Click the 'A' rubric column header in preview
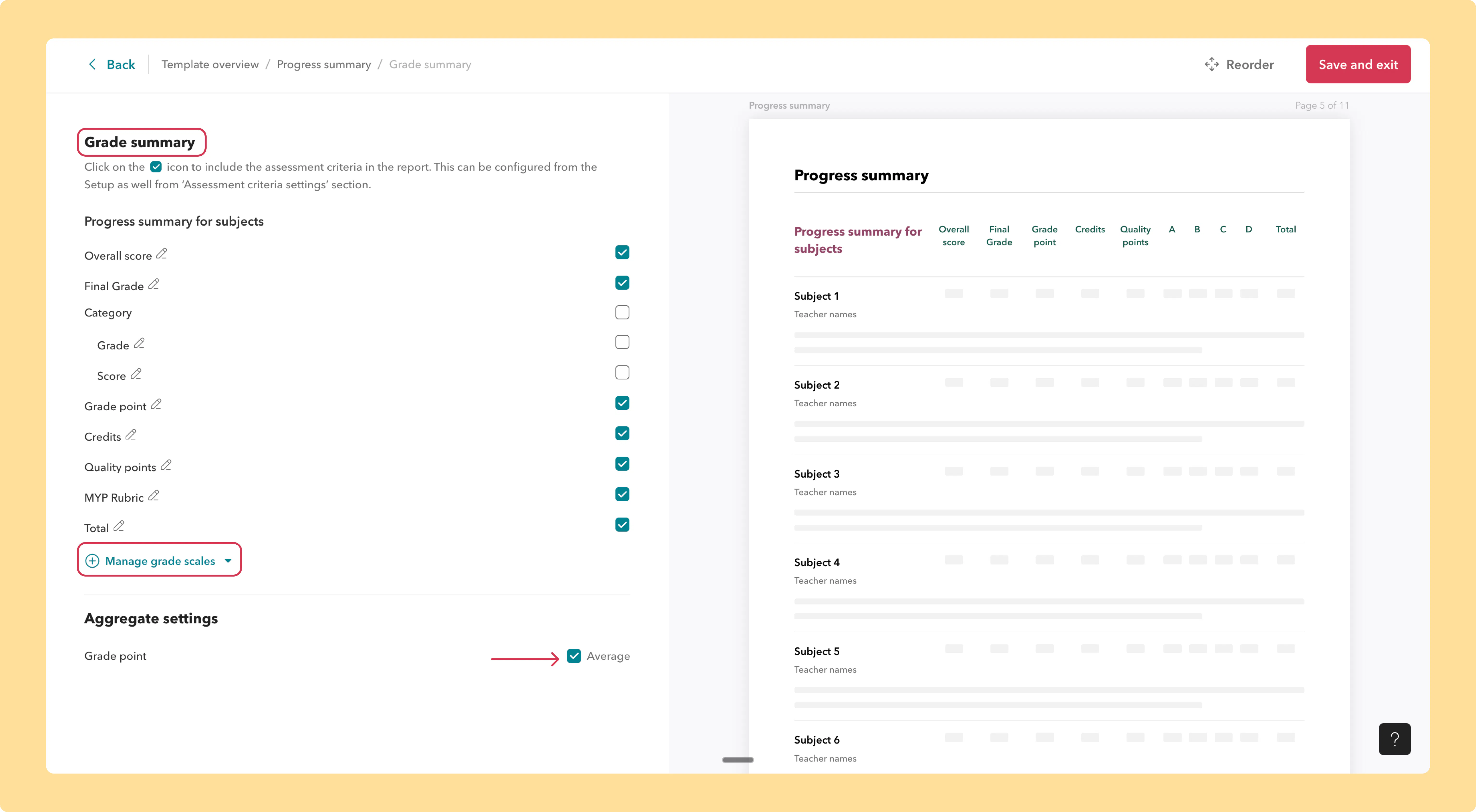This screenshot has width=1476, height=812. 1172,229
